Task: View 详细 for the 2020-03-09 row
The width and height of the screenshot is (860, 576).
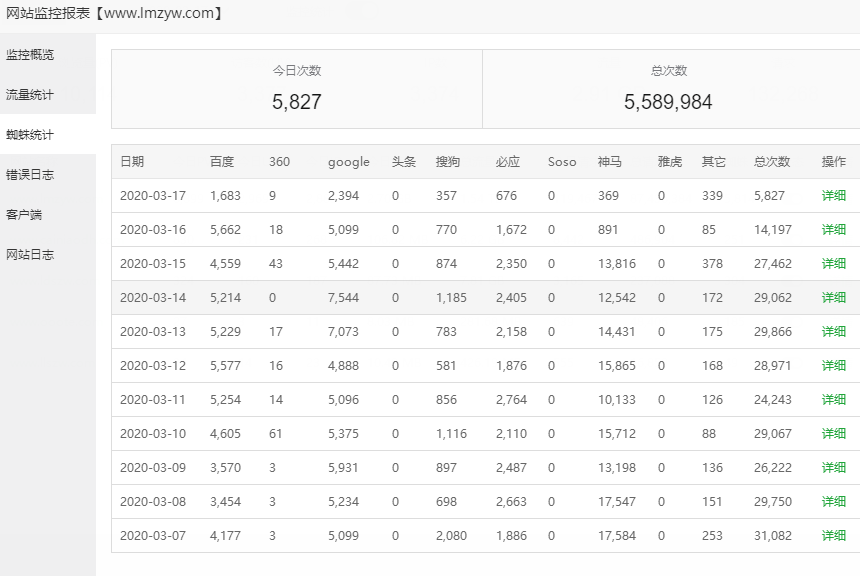Action: coord(833,468)
